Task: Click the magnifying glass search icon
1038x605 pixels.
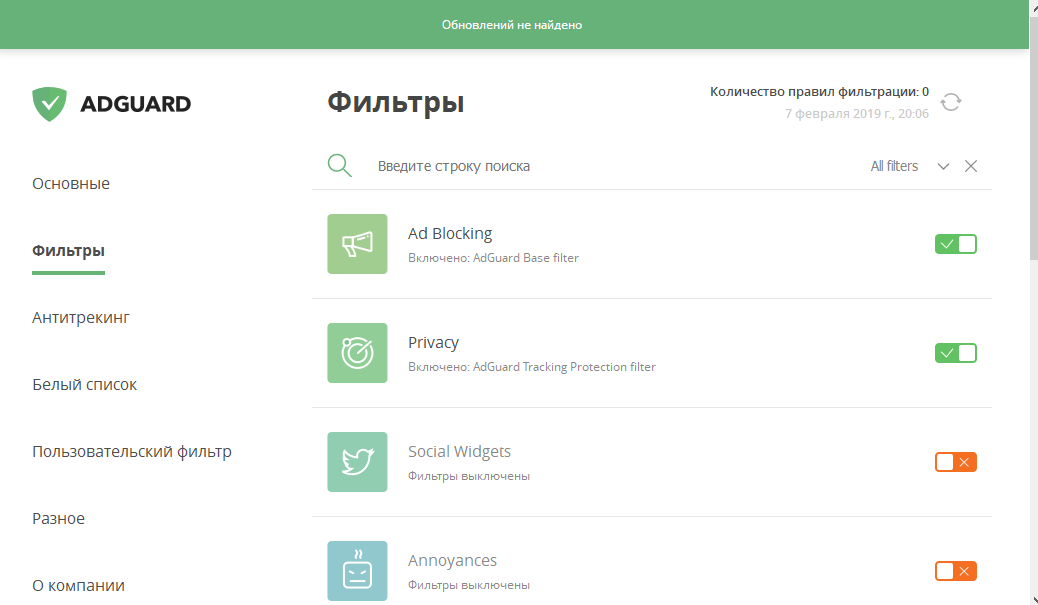Action: [x=340, y=165]
